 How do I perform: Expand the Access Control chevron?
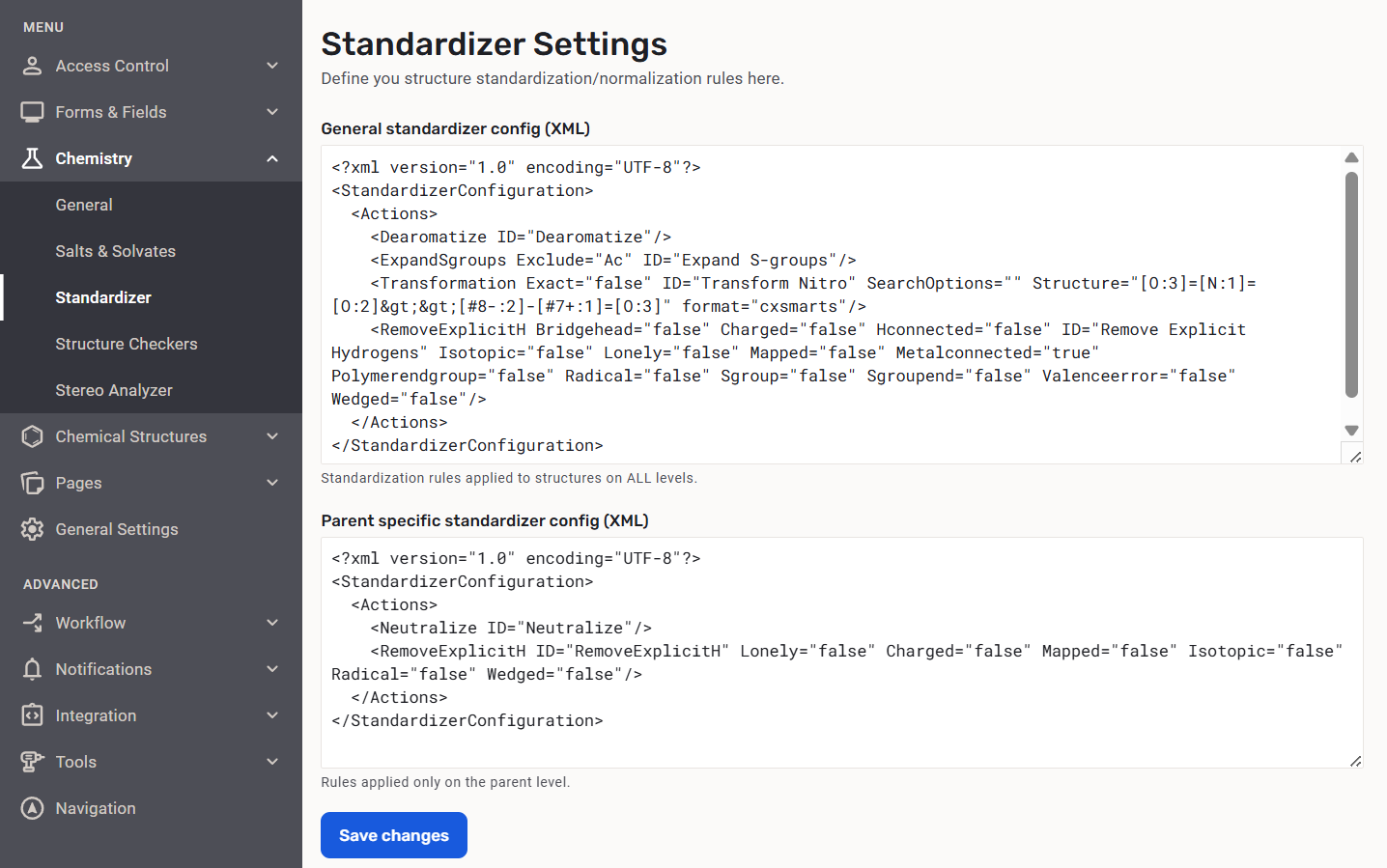coord(272,66)
